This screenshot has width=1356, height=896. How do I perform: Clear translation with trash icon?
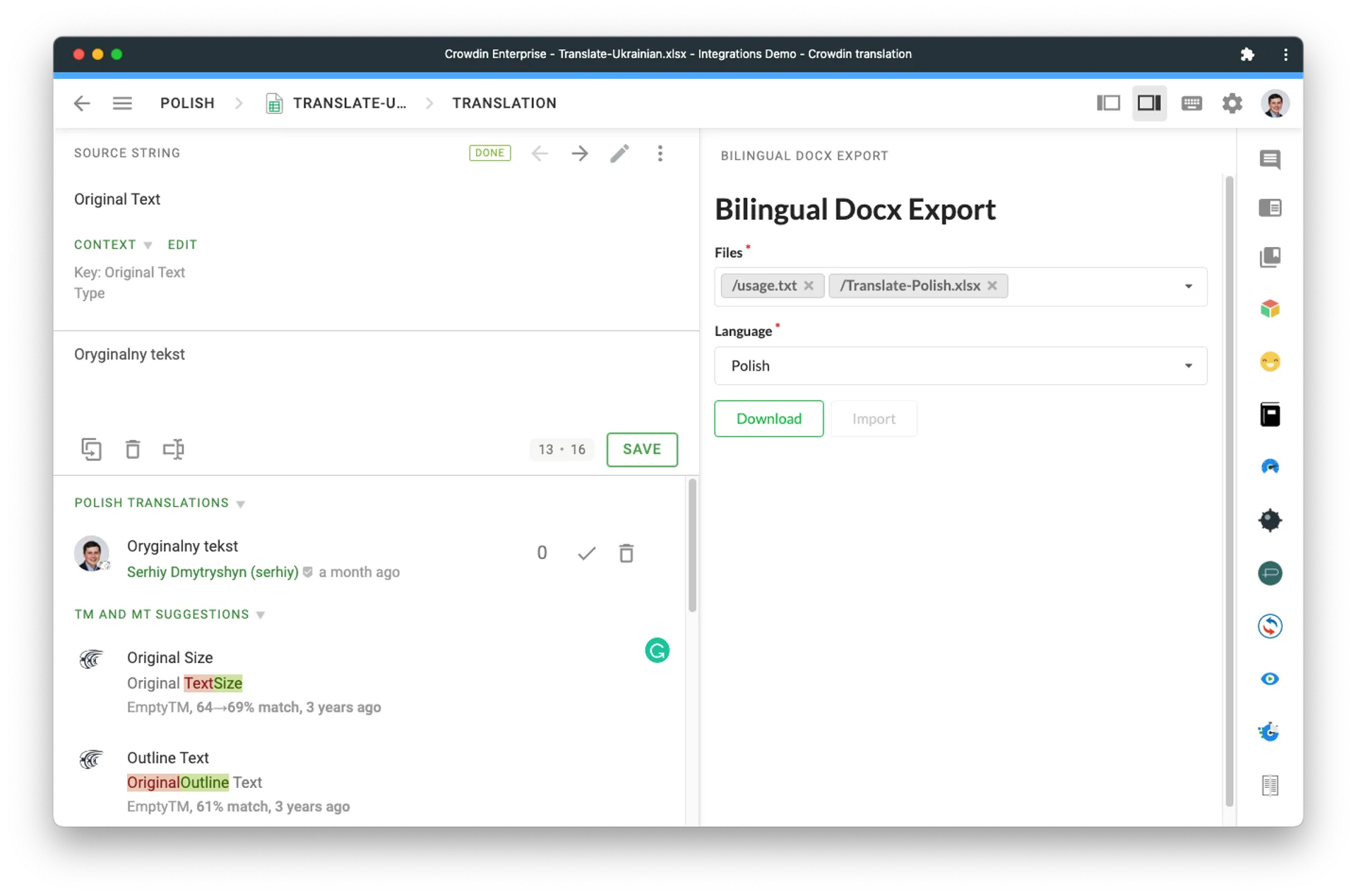click(132, 449)
